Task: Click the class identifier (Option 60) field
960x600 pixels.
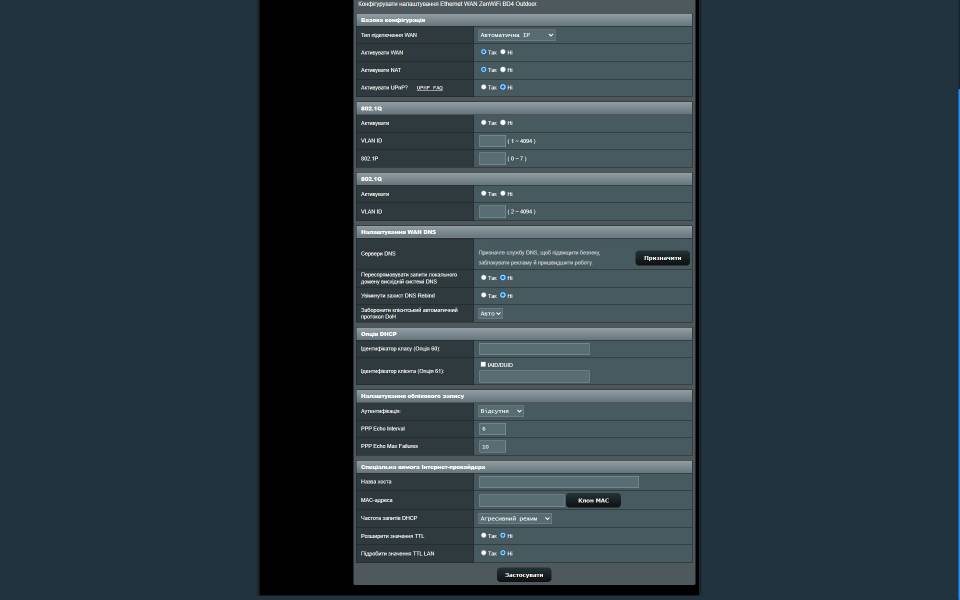Action: pyautogui.click(x=534, y=349)
